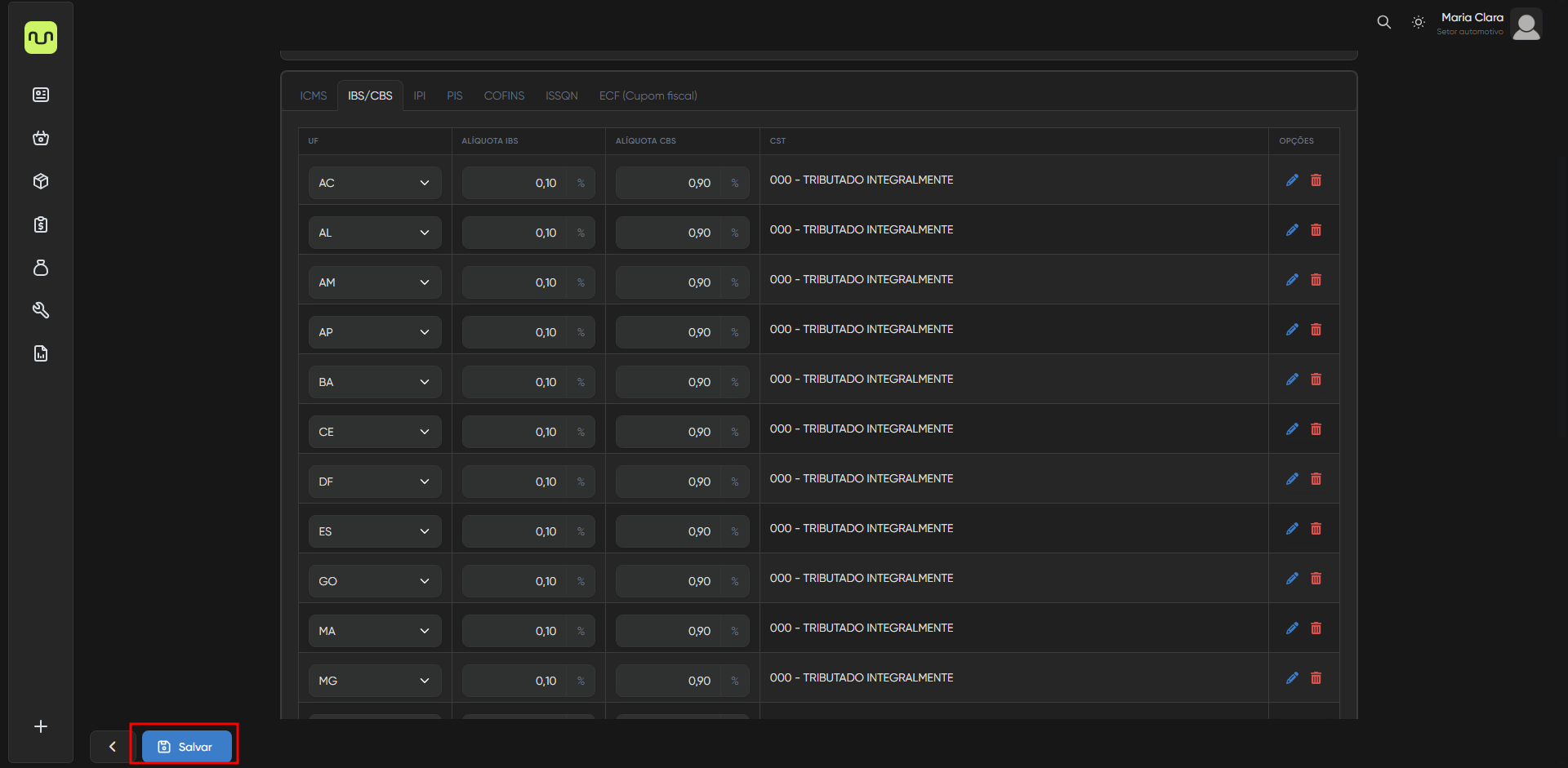Click the back arrow button

pyautogui.click(x=113, y=747)
